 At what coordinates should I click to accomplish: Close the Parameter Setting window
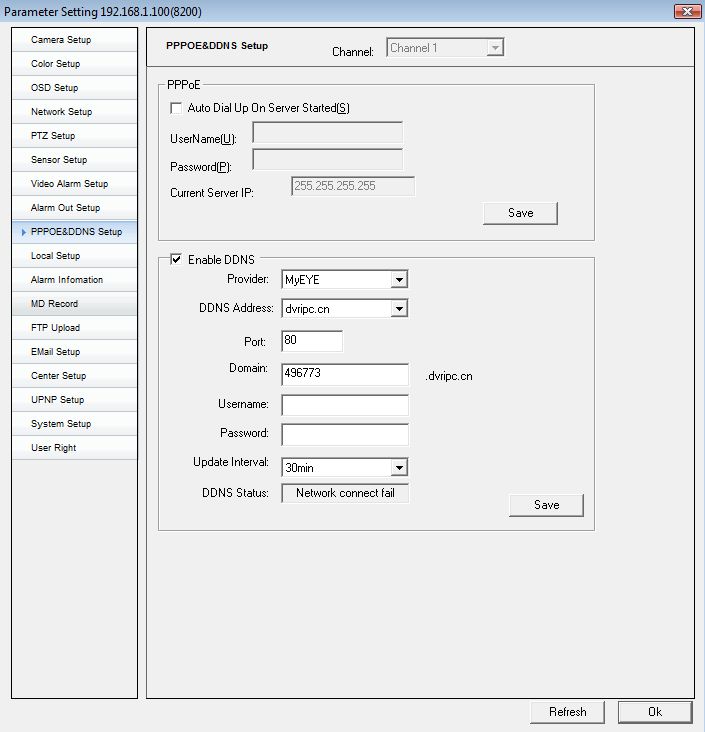[686, 11]
